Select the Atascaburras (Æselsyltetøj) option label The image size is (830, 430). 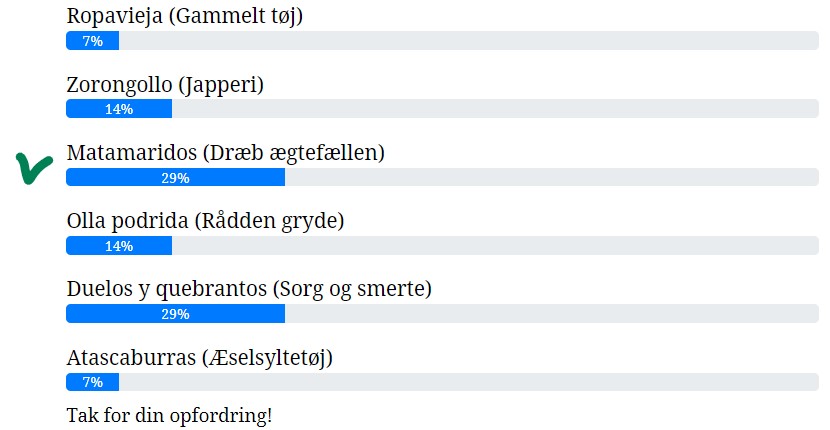[199, 357]
